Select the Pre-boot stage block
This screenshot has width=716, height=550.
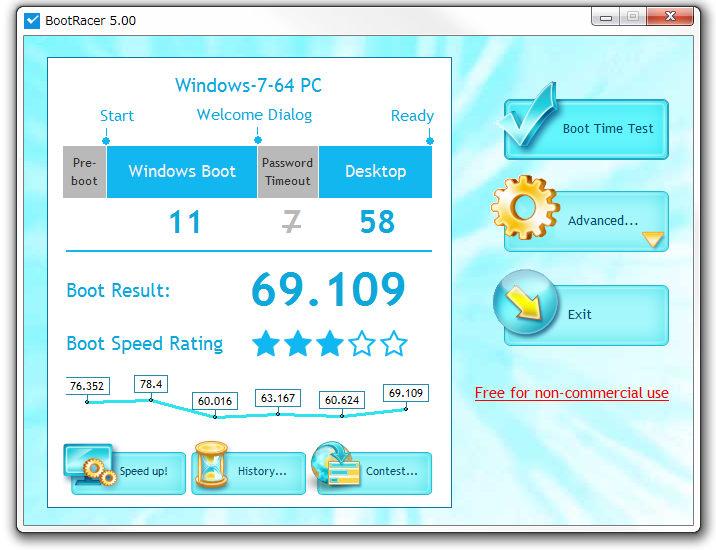84,172
